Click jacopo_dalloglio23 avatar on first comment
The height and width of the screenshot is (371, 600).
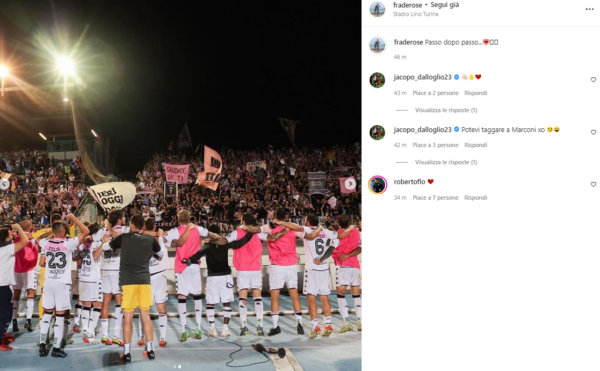[377, 80]
